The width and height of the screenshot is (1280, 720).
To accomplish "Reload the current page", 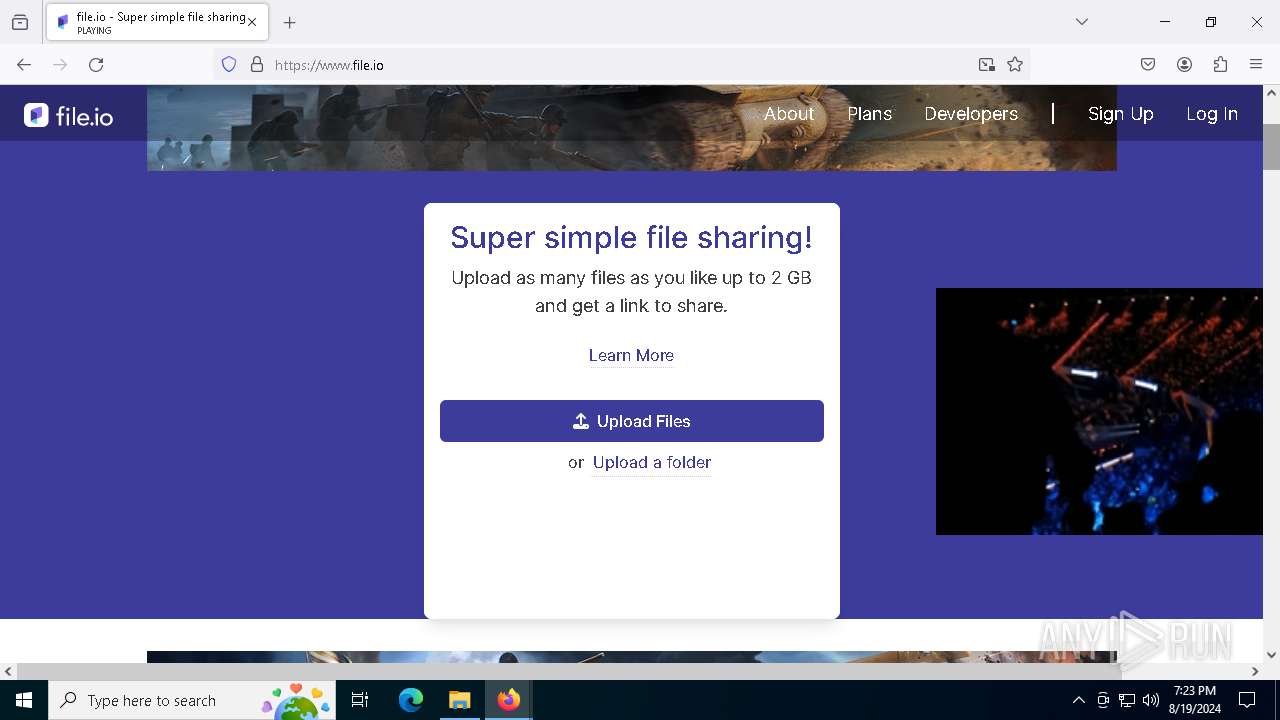I will (96, 65).
